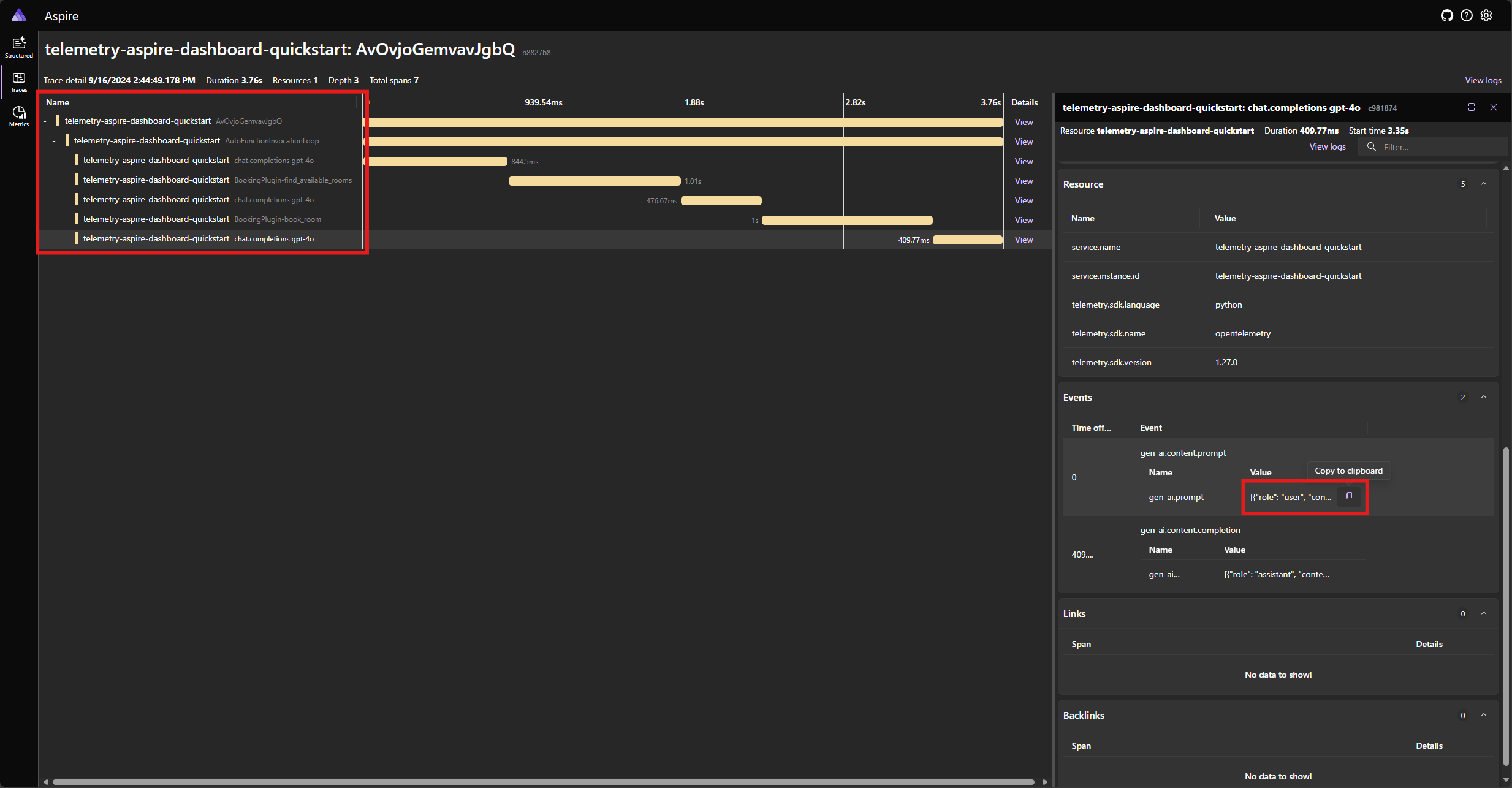Toggle span details panel split orientation
Viewport: 1512px width, 788px height.
point(1471,107)
